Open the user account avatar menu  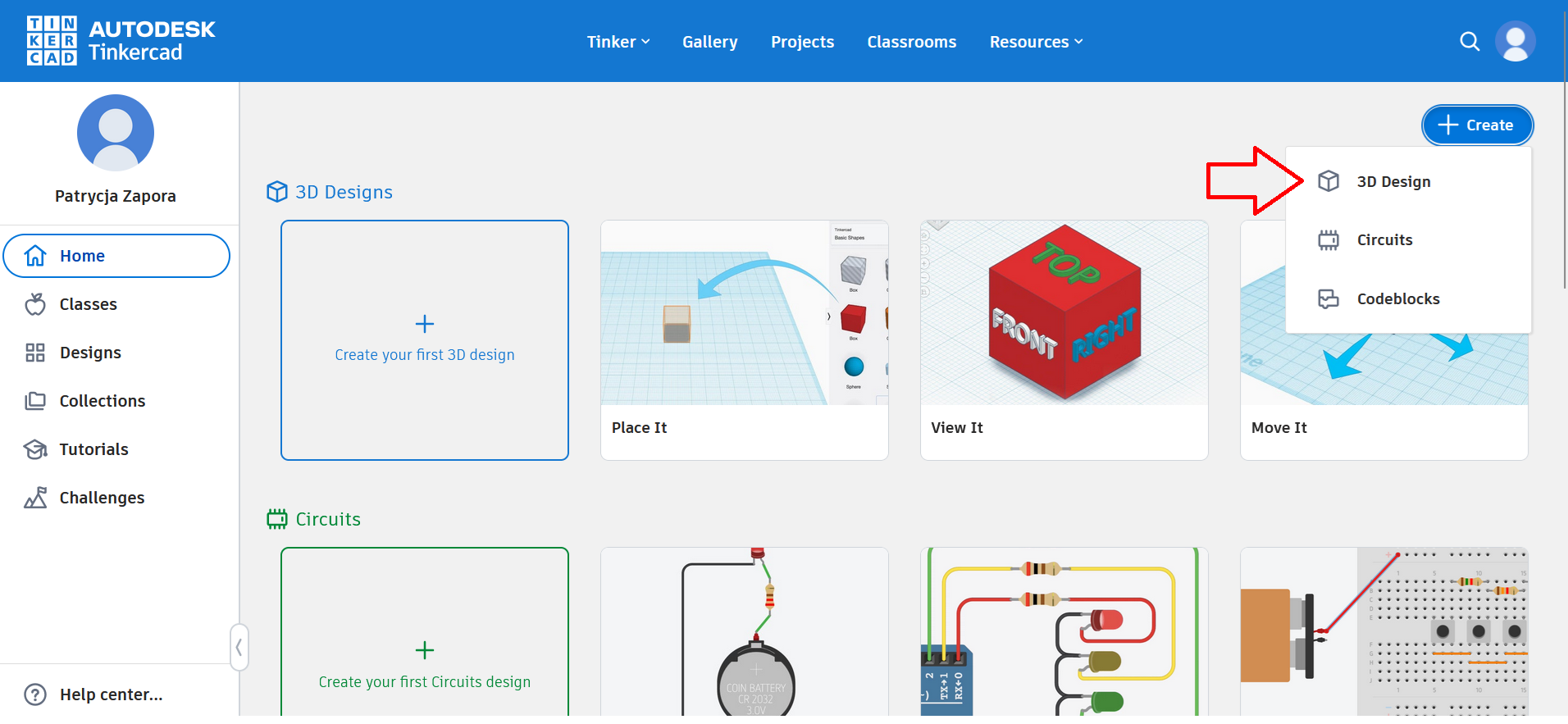1515,42
